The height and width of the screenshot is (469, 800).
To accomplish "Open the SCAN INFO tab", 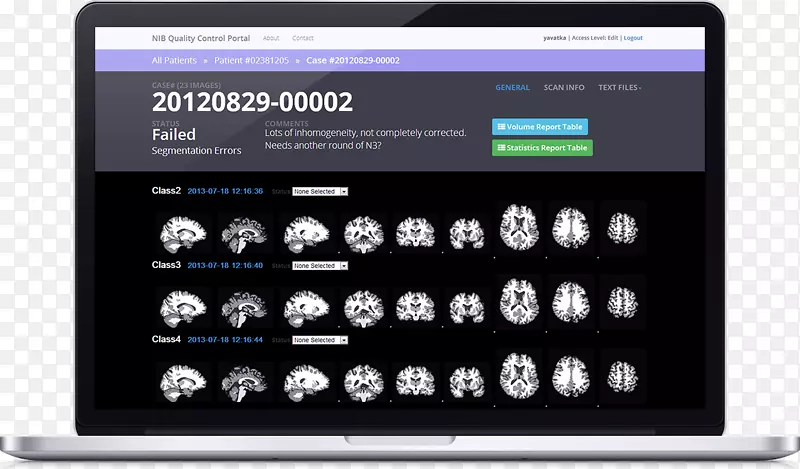I will tap(564, 88).
